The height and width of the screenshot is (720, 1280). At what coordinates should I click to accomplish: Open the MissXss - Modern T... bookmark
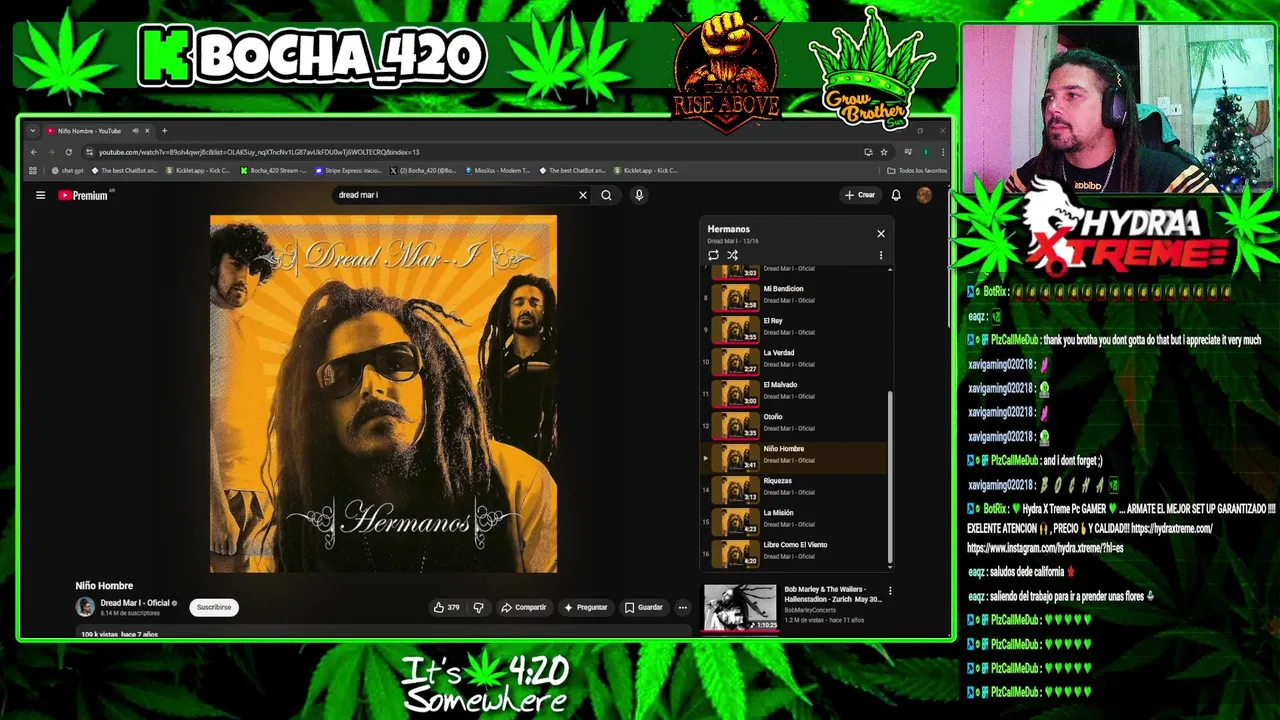(x=497, y=170)
